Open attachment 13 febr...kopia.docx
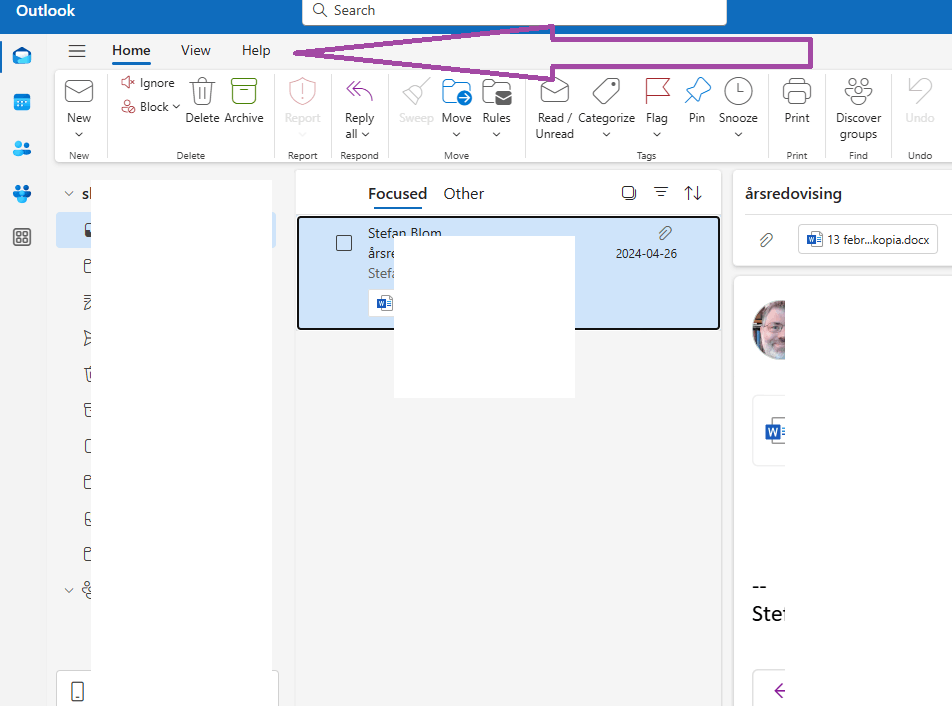 coord(868,239)
